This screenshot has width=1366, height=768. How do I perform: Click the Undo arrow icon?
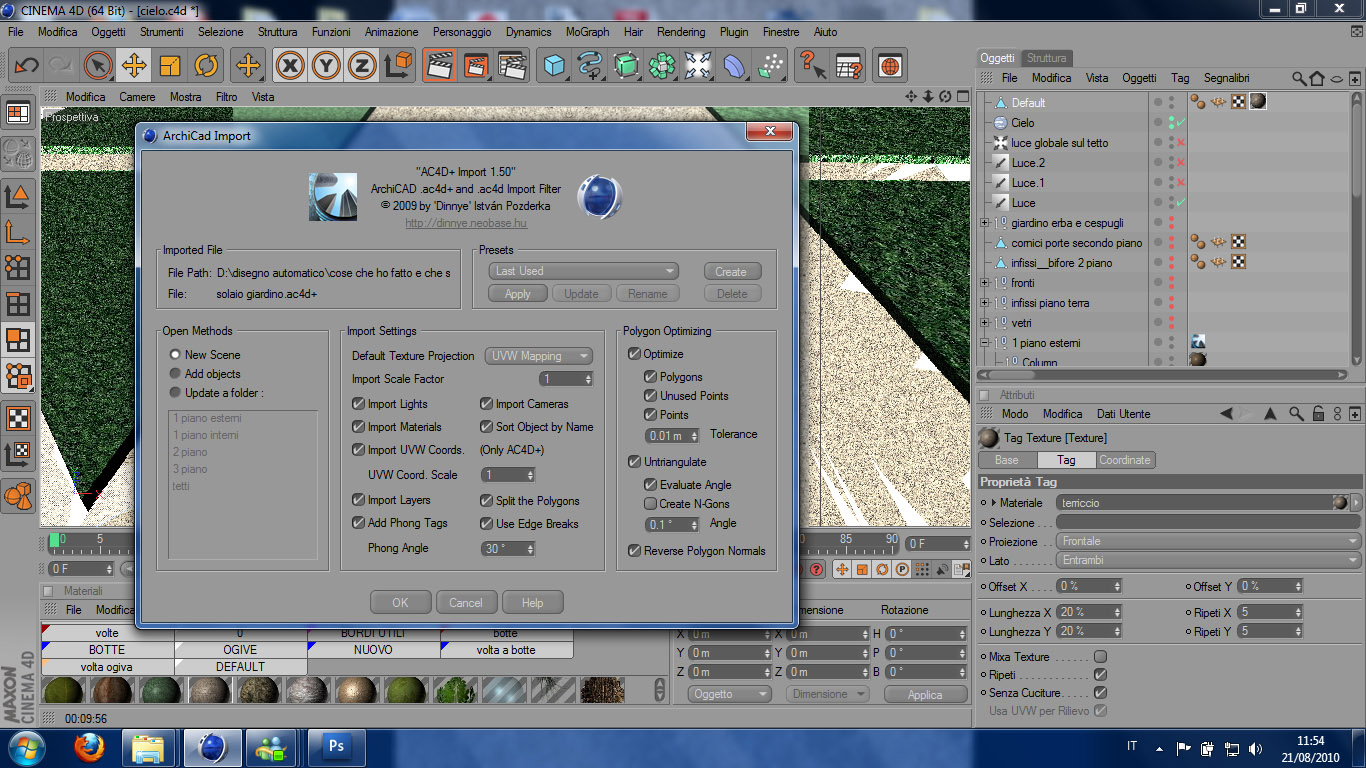(x=26, y=66)
